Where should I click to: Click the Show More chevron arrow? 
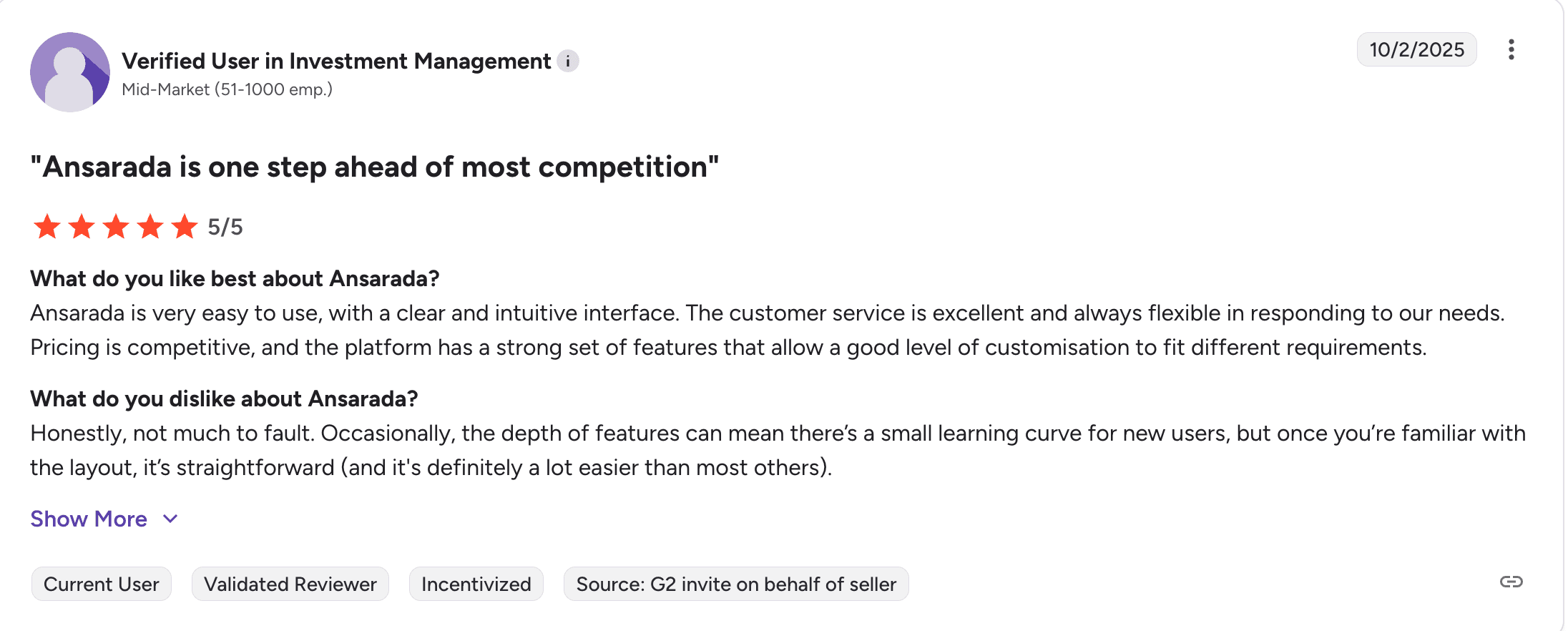point(170,519)
